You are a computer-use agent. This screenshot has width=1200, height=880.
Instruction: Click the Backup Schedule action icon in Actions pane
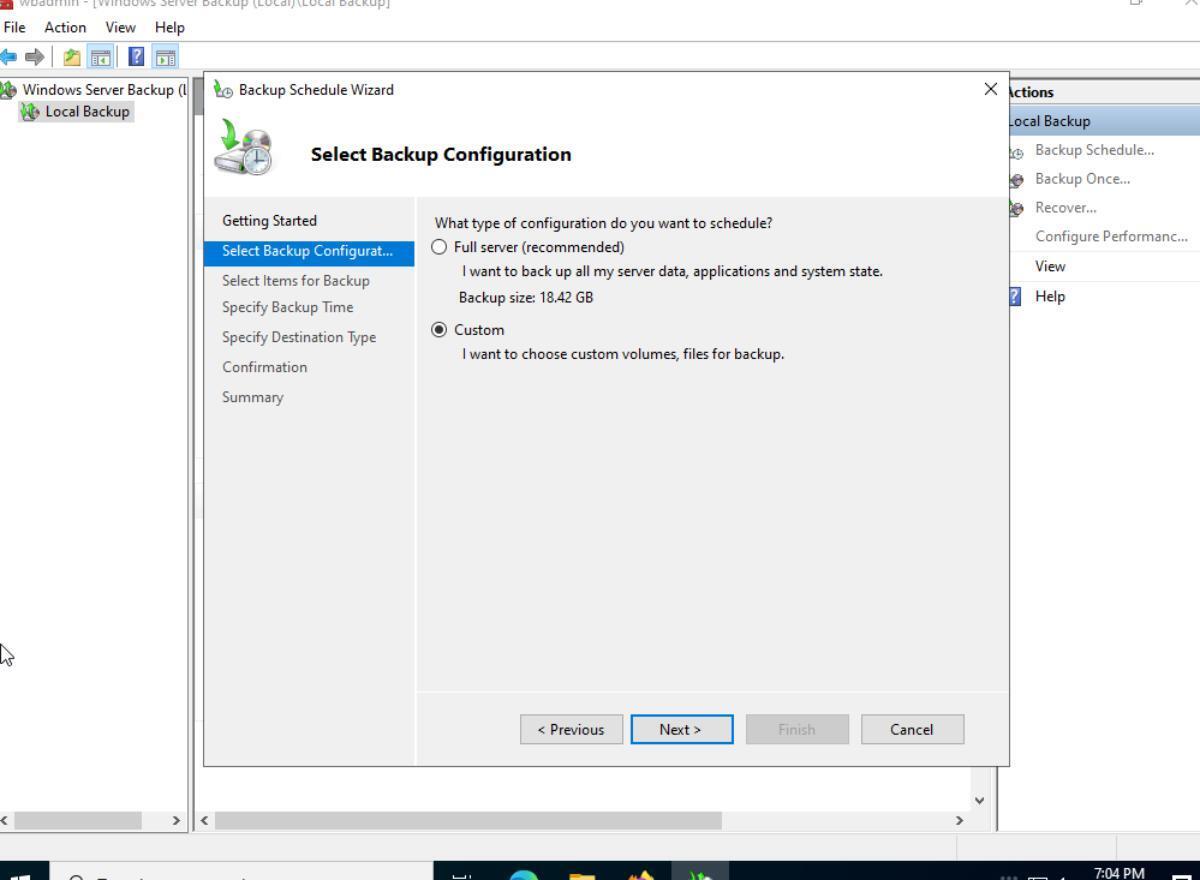pos(1017,151)
